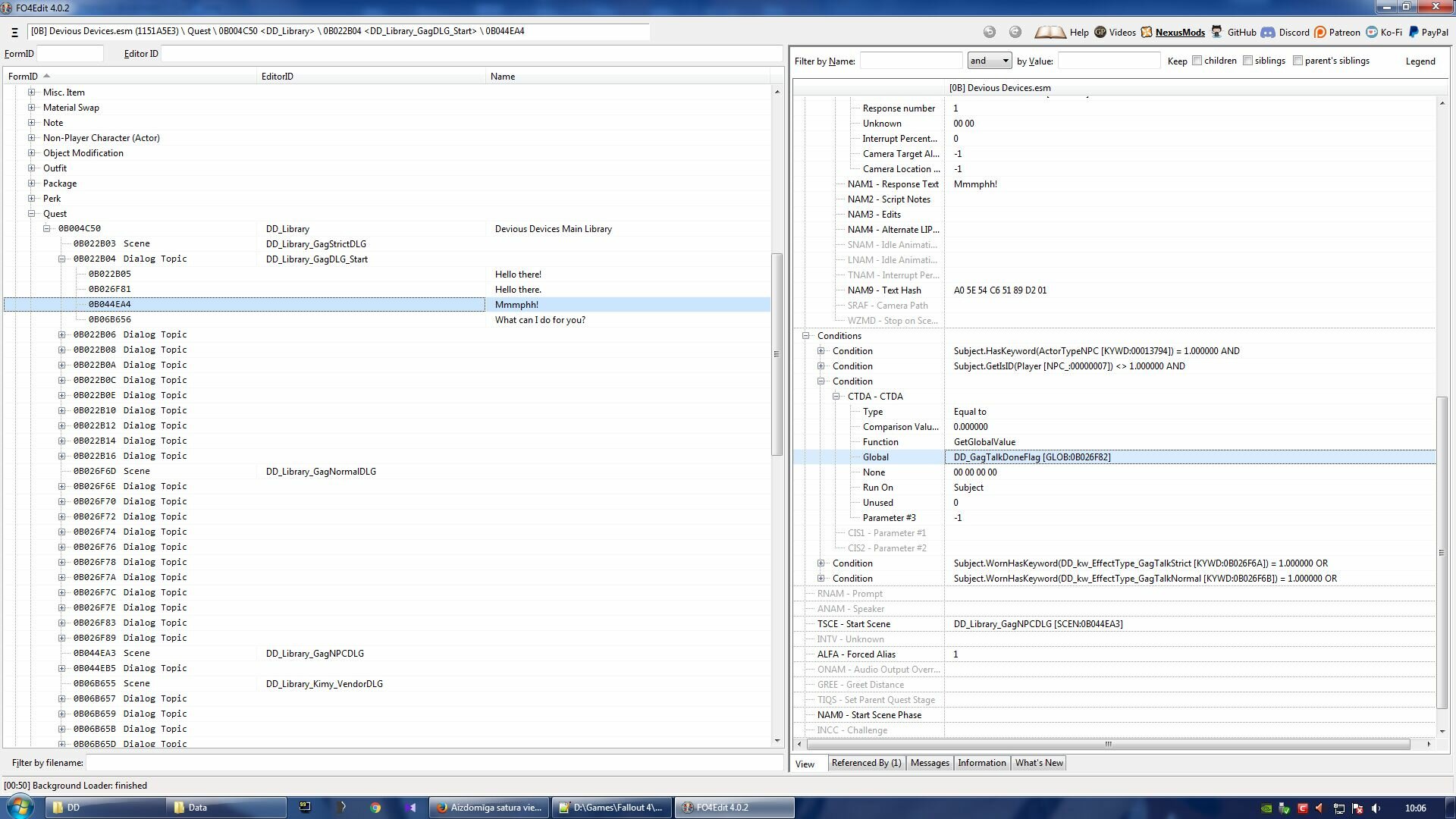Open the and/or filter dropdown
This screenshot has width=1456, height=819.
point(990,61)
